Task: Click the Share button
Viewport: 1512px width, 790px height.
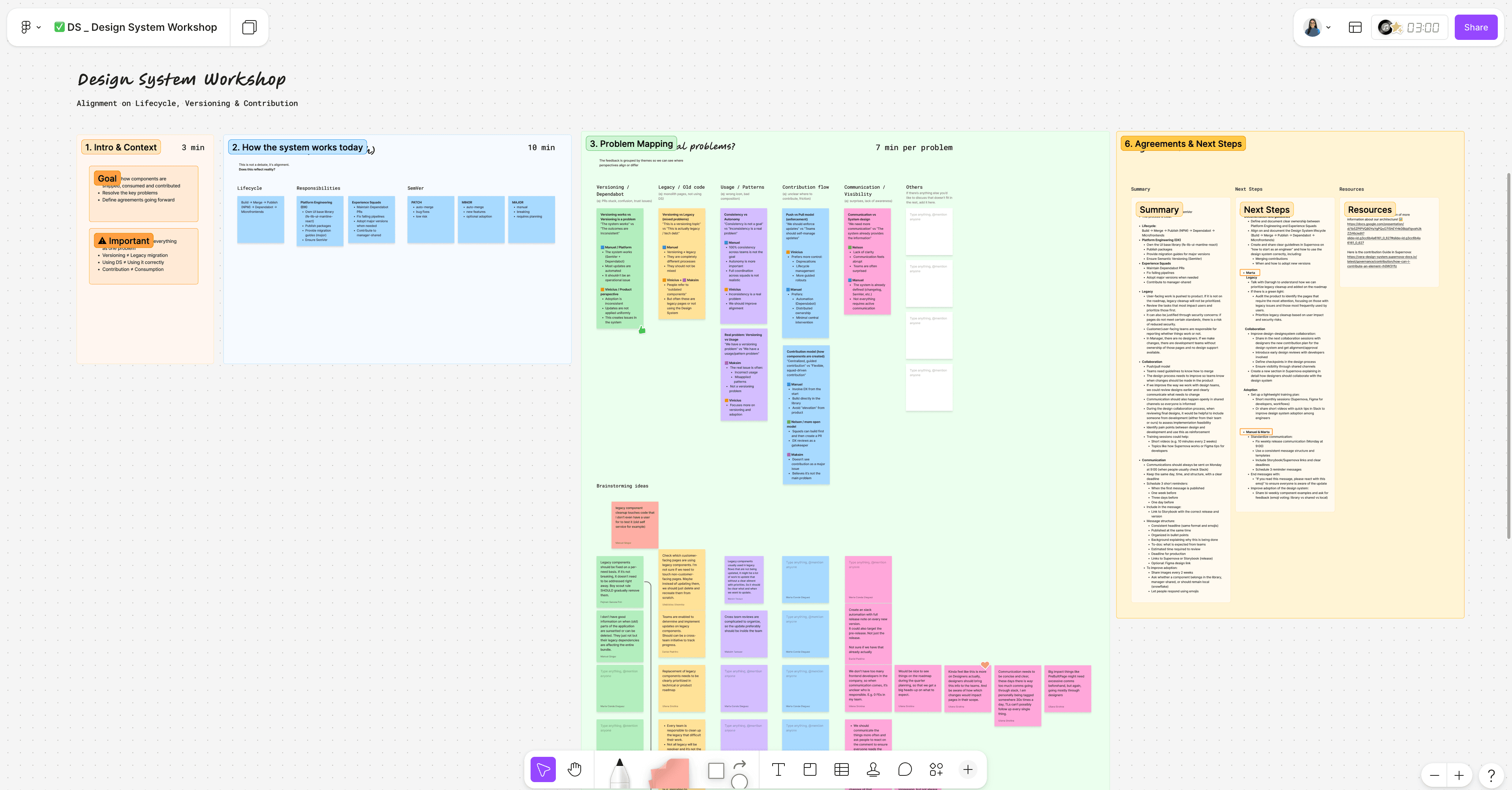Action: click(1476, 27)
